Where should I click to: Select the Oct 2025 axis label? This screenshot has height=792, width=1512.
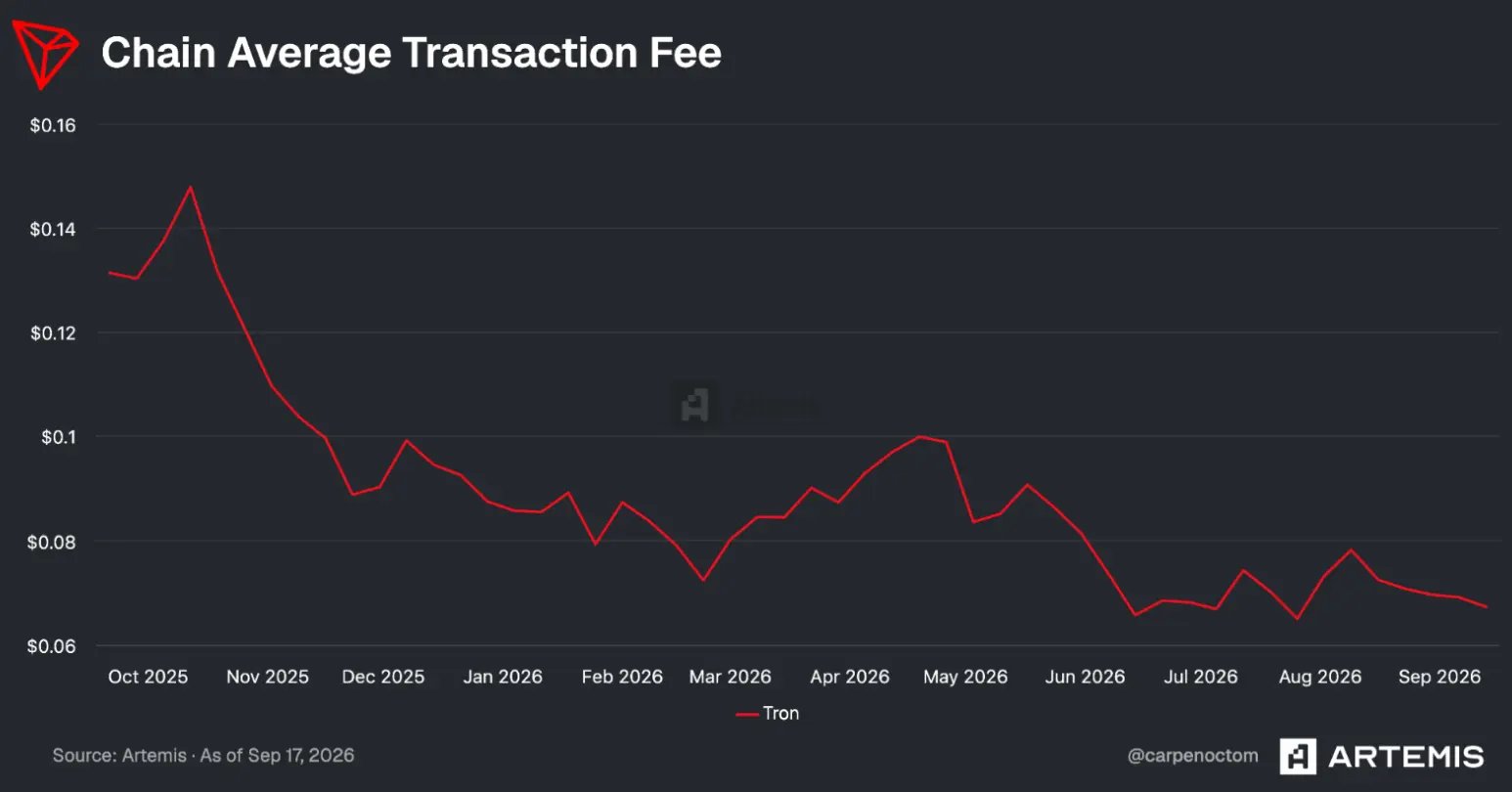point(148,677)
